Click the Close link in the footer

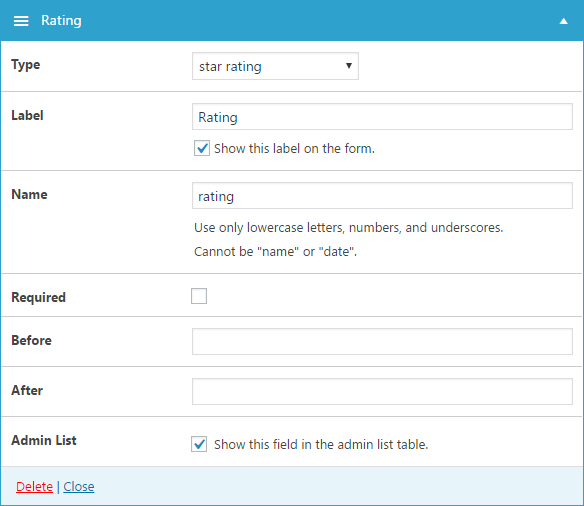(x=79, y=487)
